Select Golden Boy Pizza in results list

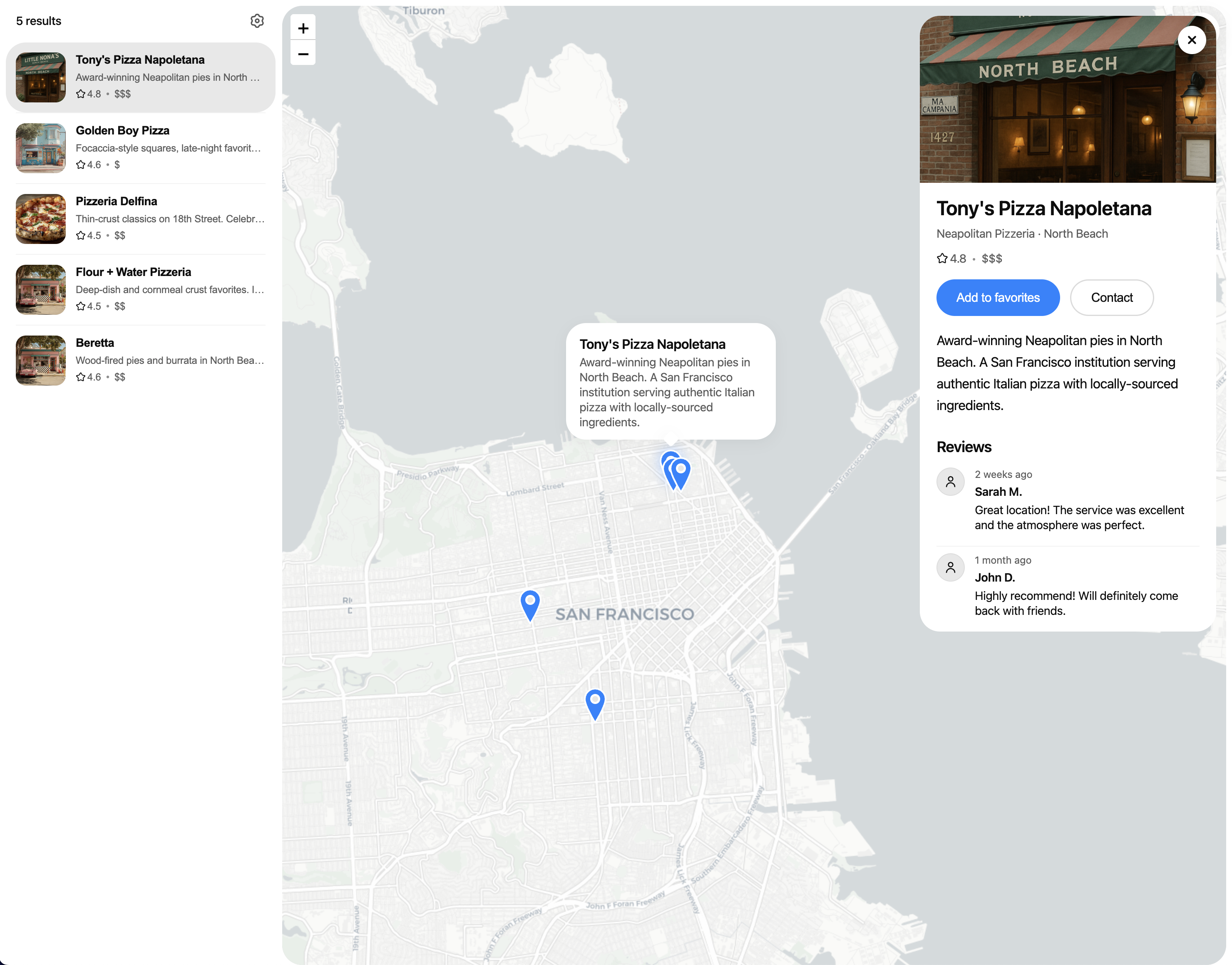tap(140, 147)
